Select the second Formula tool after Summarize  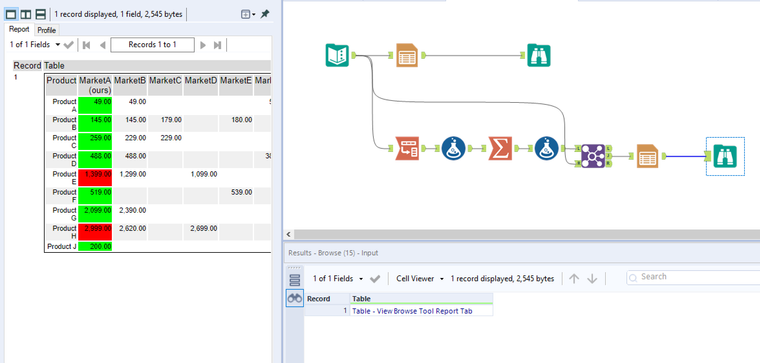[x=547, y=148]
